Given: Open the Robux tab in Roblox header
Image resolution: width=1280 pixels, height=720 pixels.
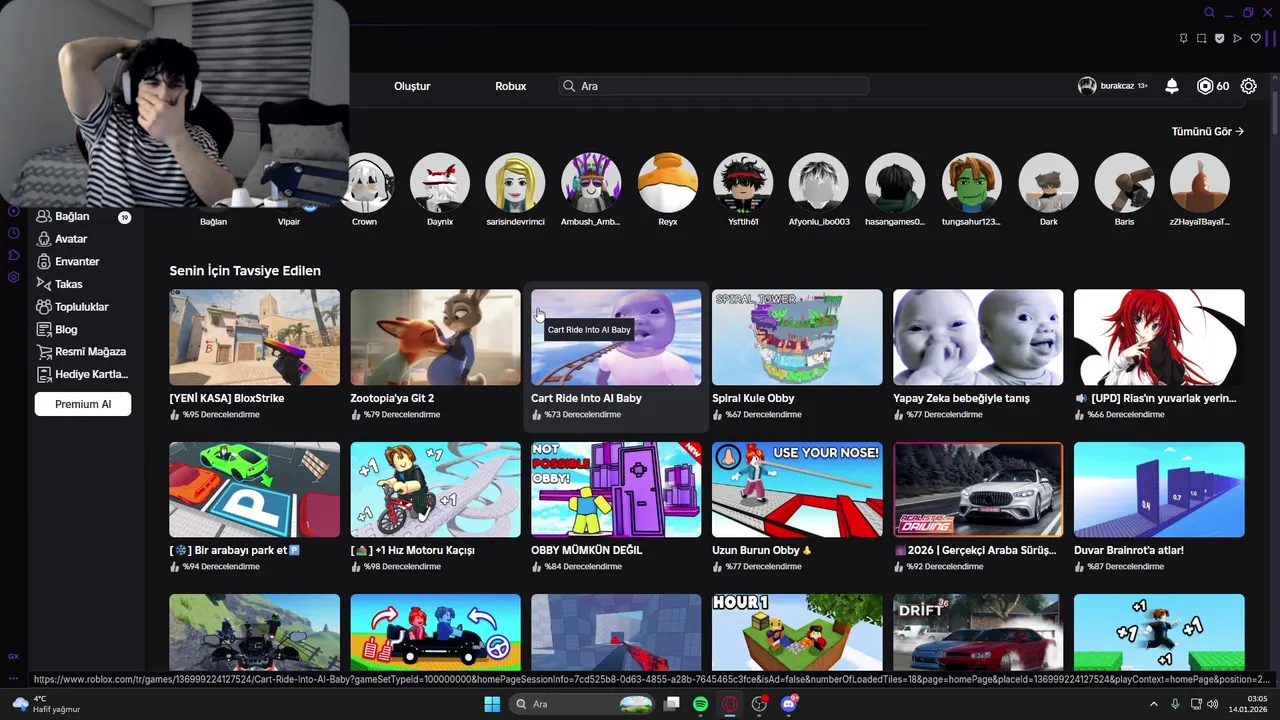Looking at the screenshot, I should (510, 86).
